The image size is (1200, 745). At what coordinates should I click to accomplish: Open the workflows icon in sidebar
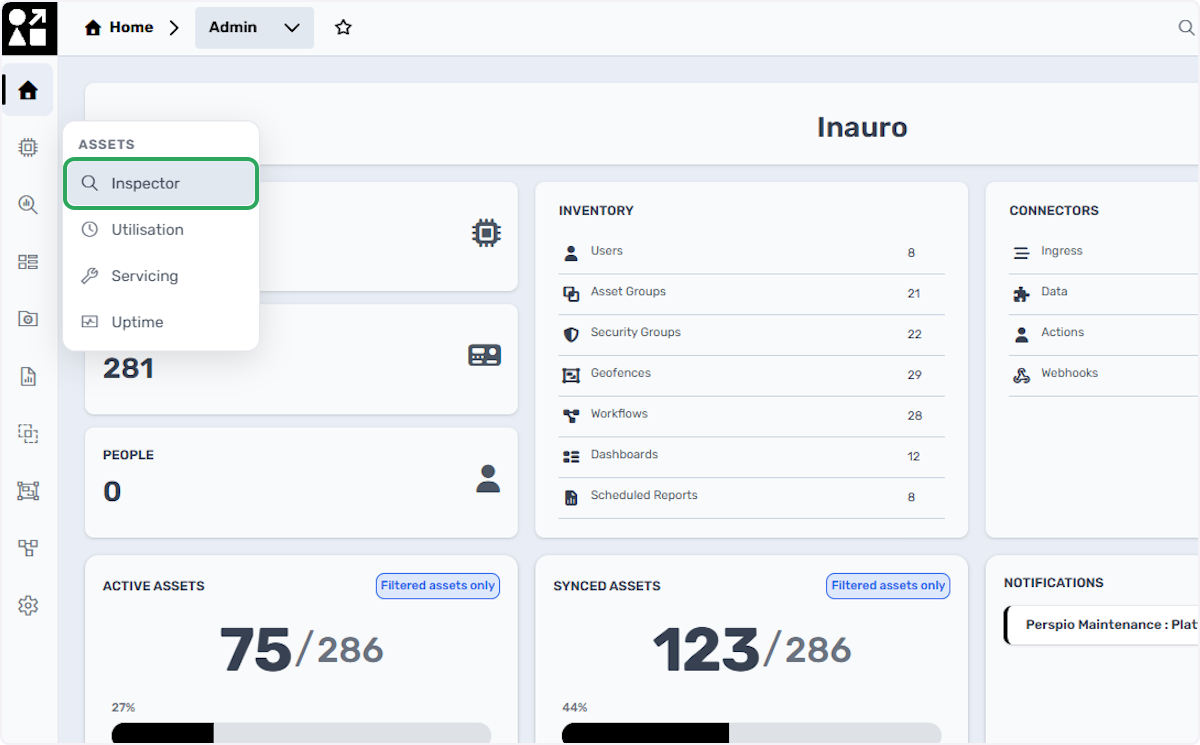[28, 548]
